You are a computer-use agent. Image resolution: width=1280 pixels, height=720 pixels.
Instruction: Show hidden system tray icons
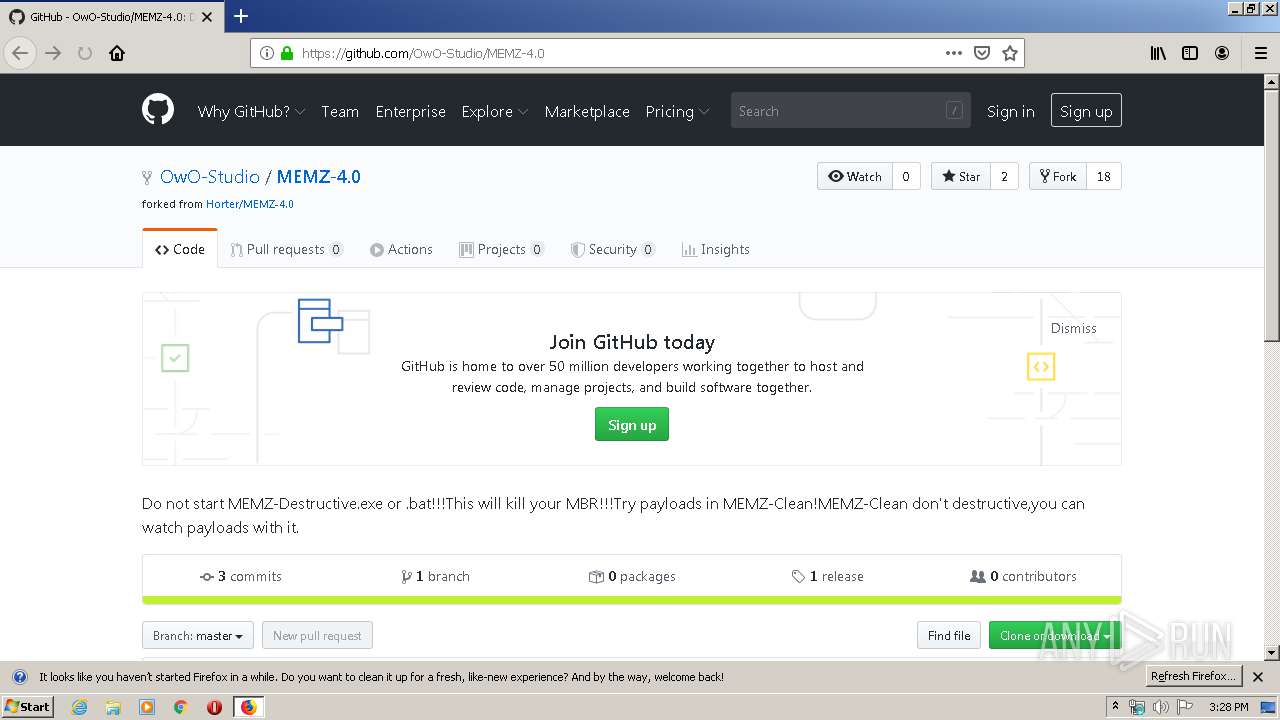click(x=1115, y=707)
